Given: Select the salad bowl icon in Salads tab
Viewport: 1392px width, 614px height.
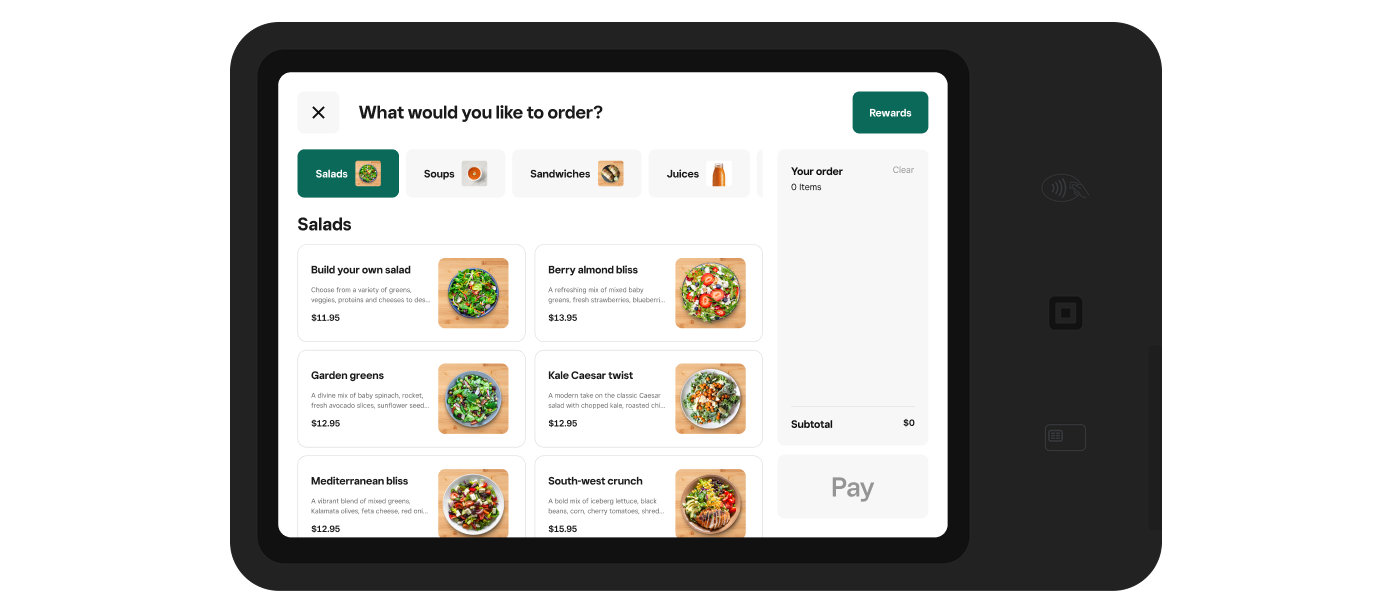Looking at the screenshot, I should [x=368, y=174].
